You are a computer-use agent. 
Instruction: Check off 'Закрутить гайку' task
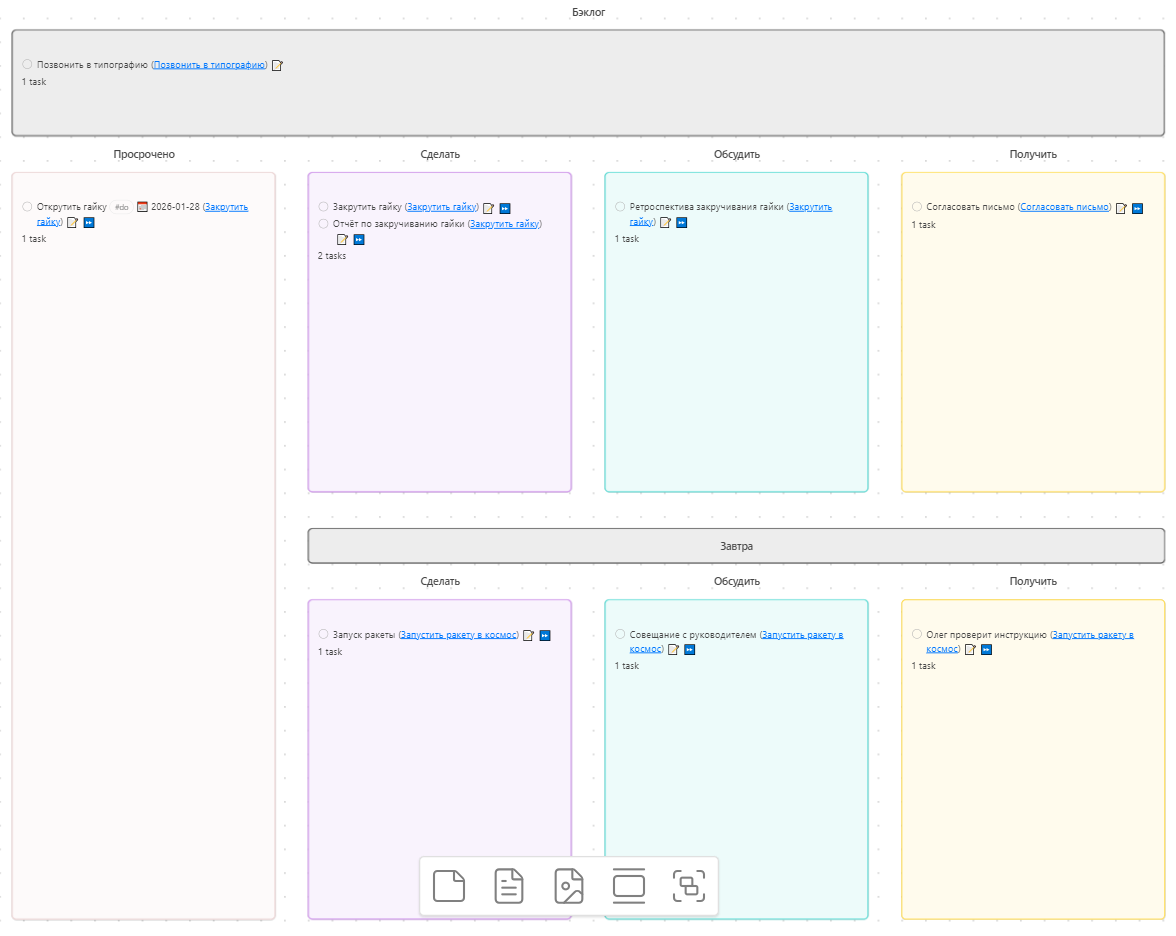coord(323,207)
